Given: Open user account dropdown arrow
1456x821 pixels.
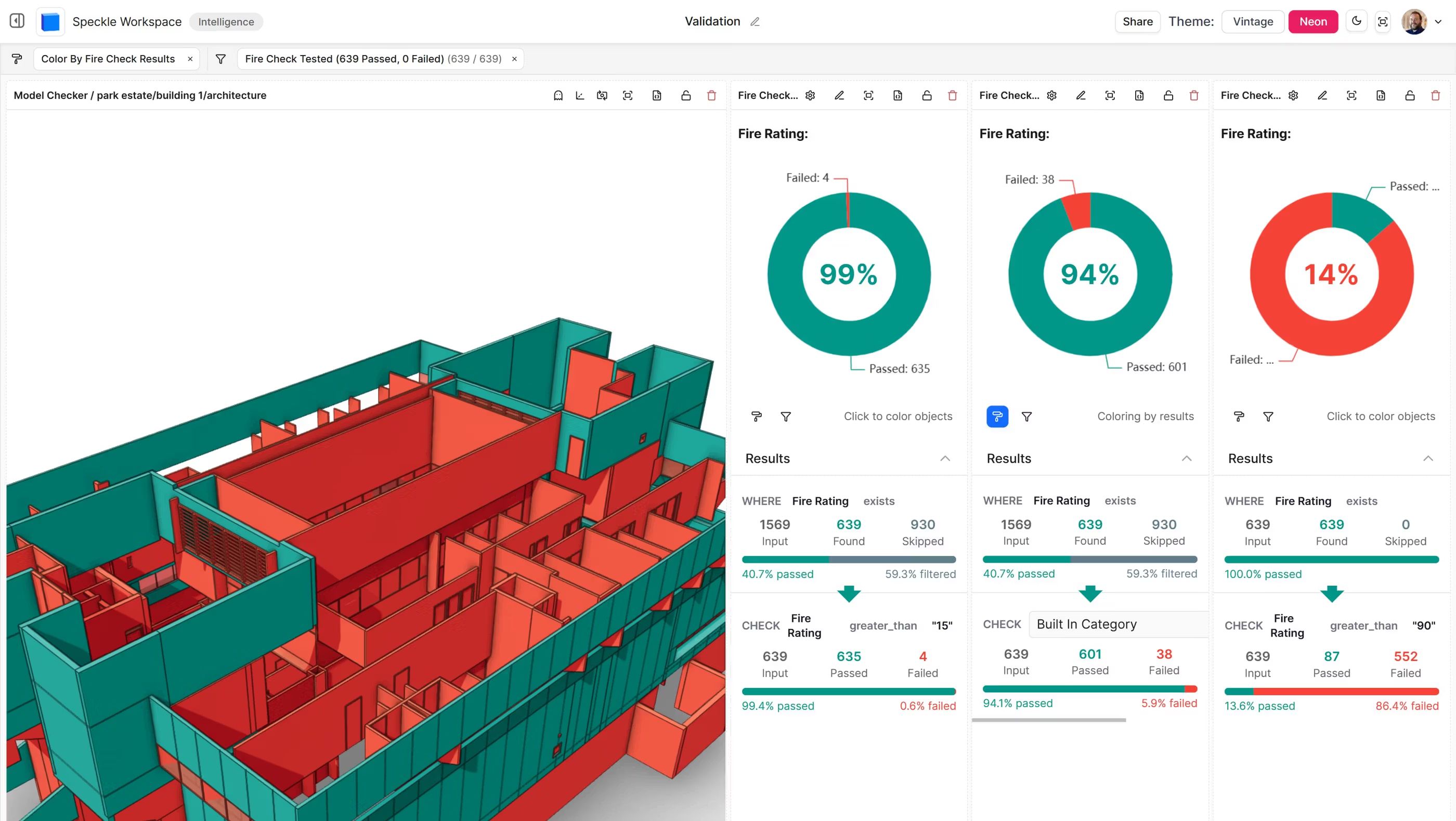Looking at the screenshot, I should click(x=1438, y=21).
